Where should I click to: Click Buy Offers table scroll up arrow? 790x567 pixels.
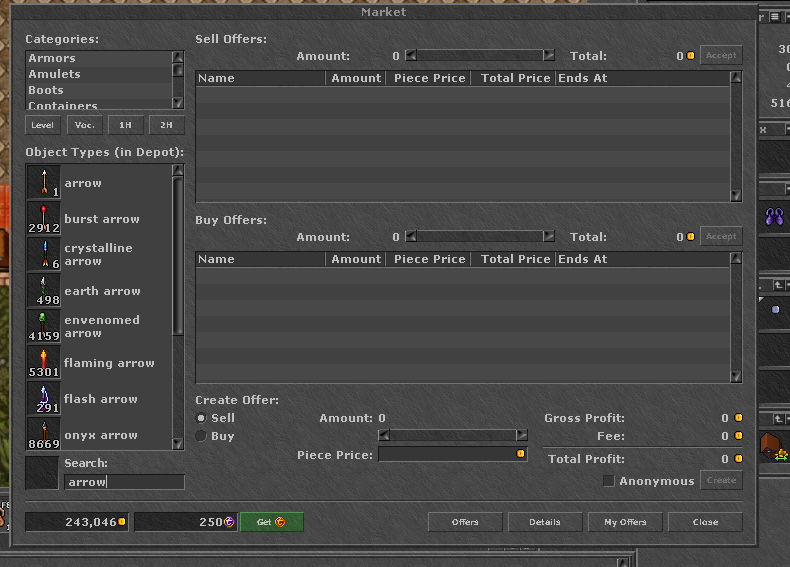736,258
